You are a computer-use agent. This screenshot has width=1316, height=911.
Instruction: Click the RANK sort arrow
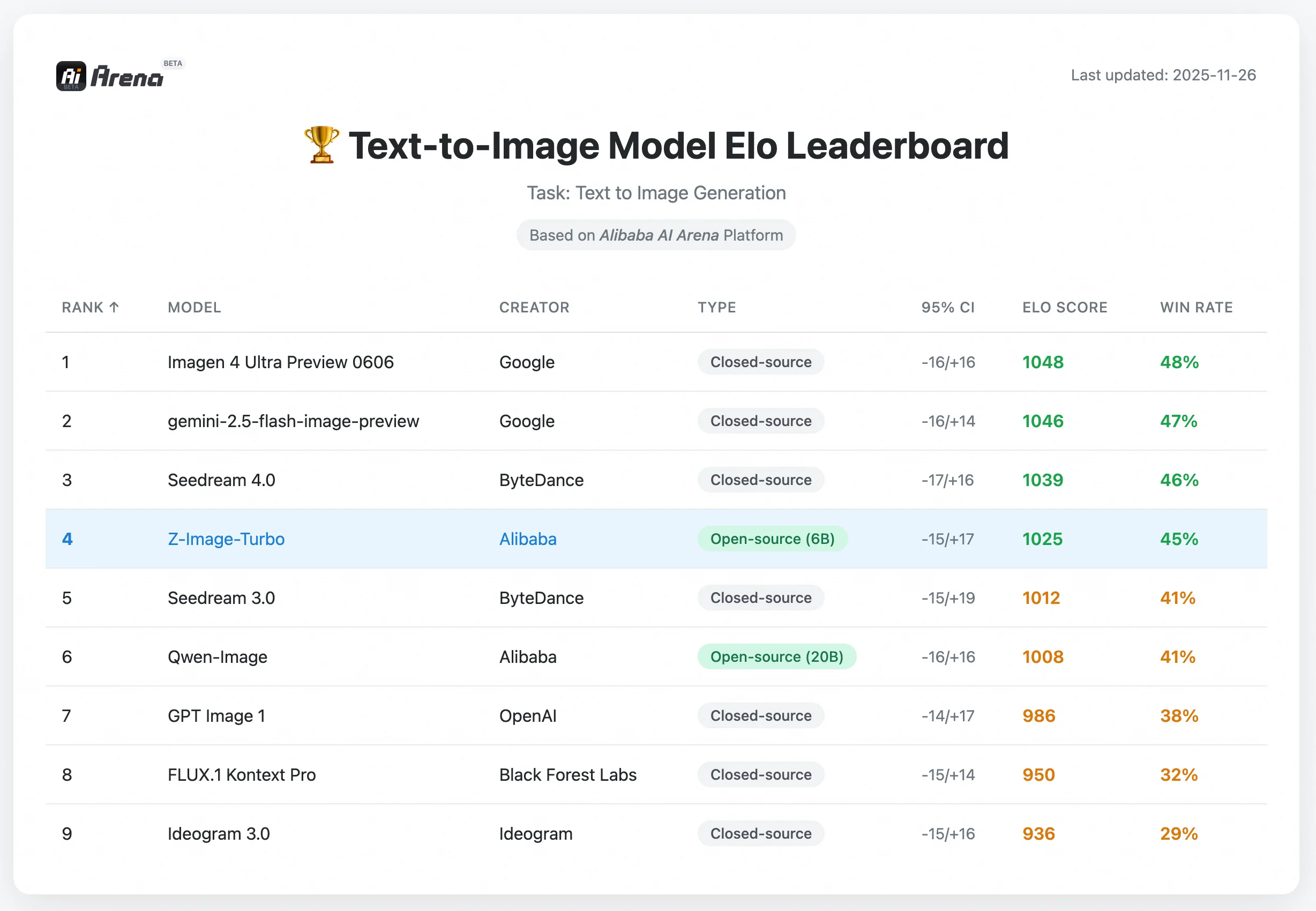click(x=115, y=307)
